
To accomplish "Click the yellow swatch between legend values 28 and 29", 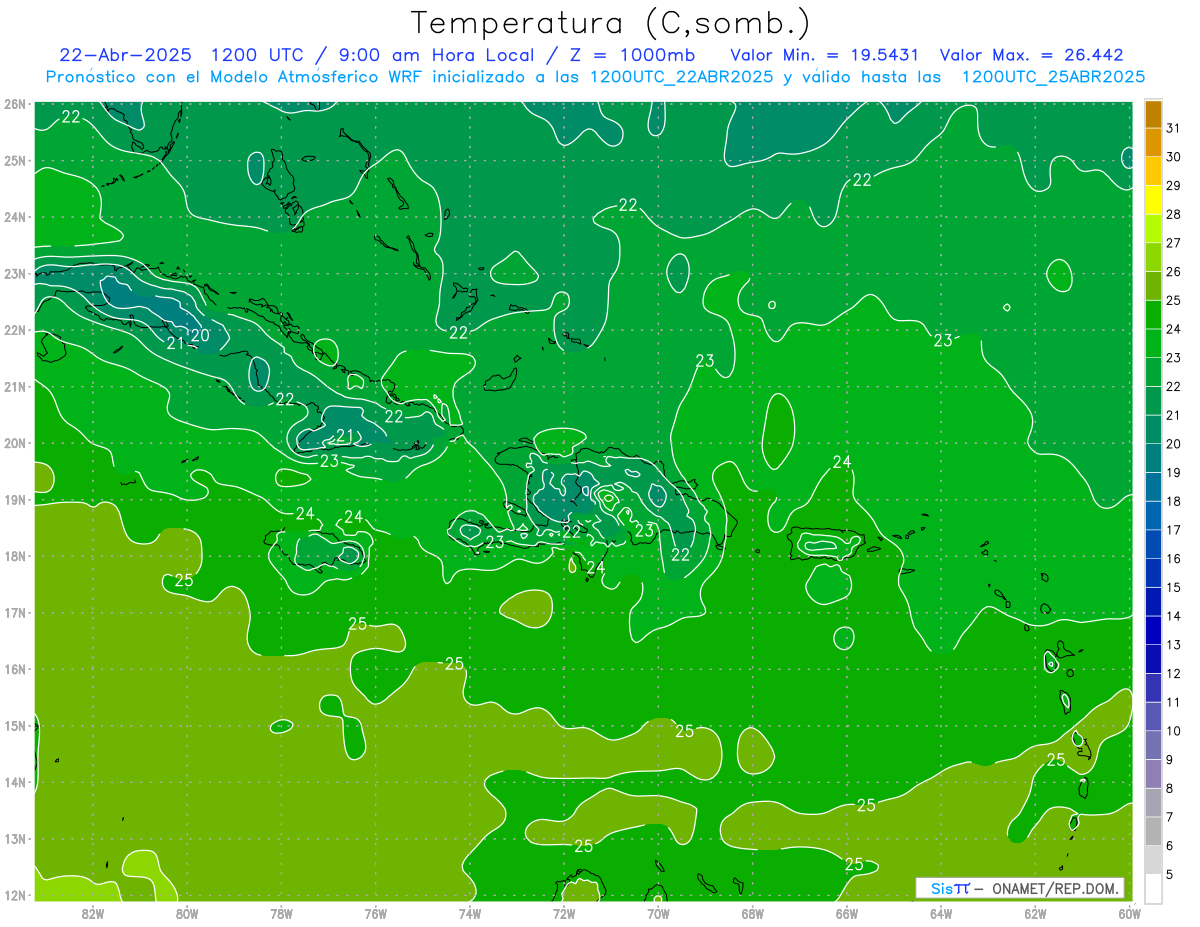I will point(1153,199).
